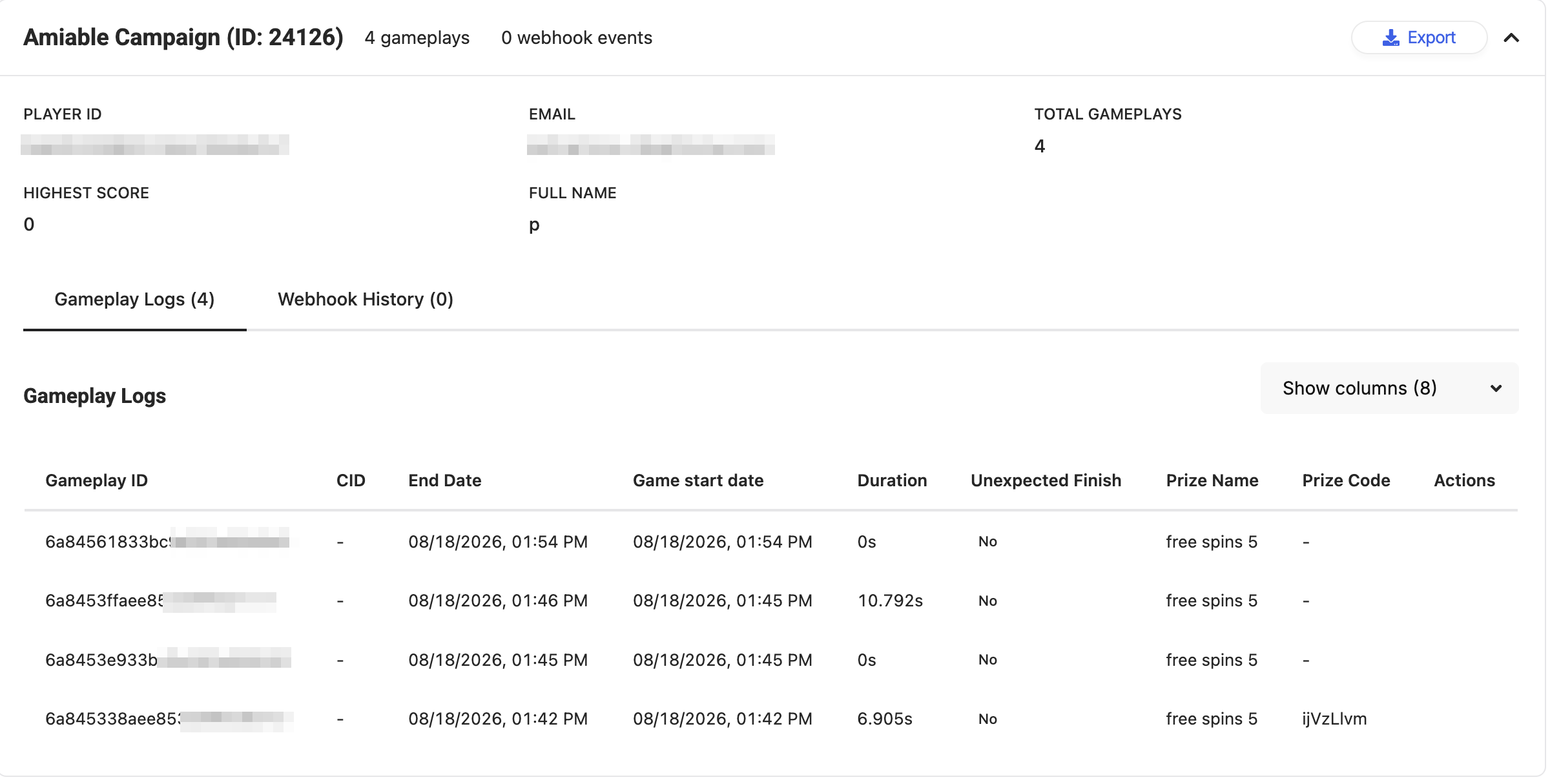Click the Game start date column header

[x=698, y=480]
